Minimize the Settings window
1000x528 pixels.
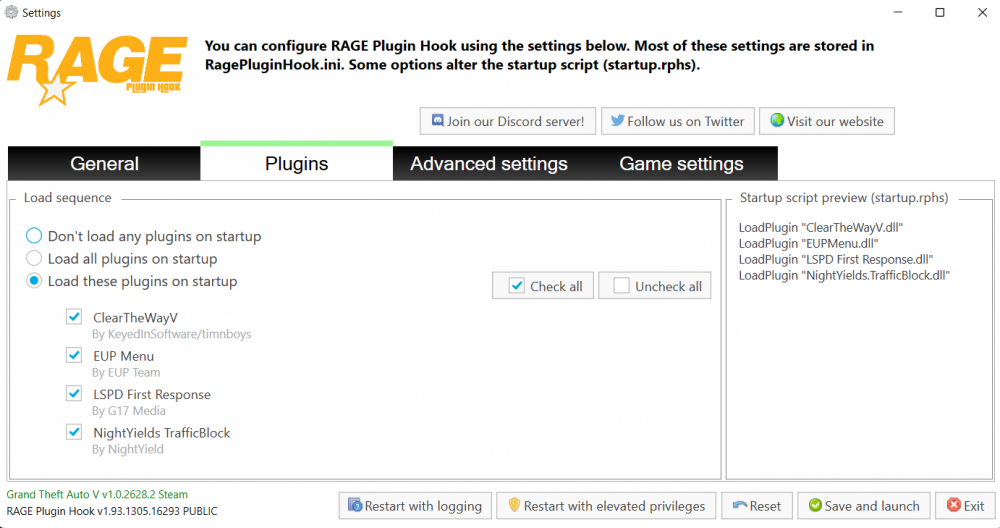[897, 12]
